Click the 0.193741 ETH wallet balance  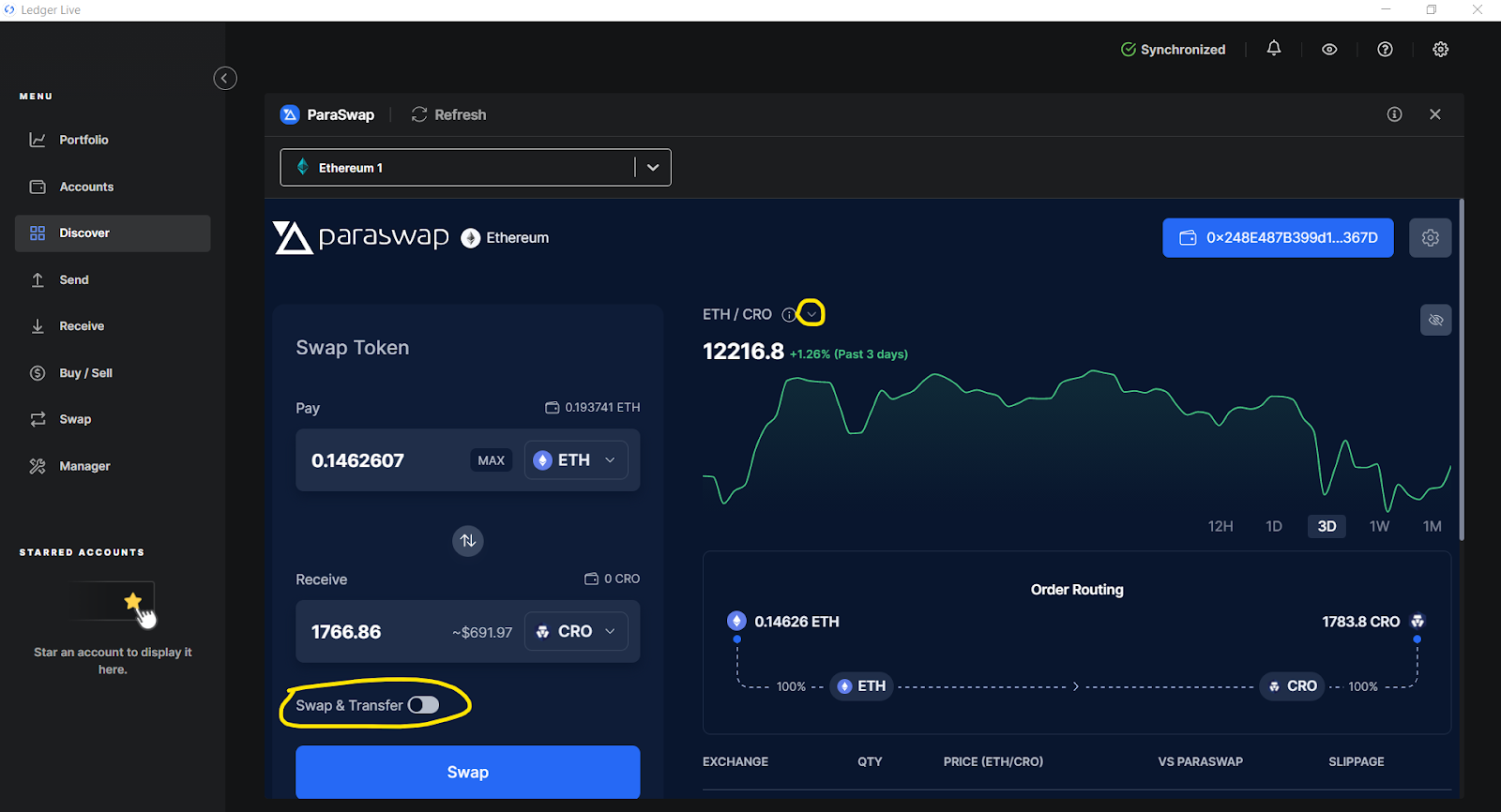click(x=593, y=408)
